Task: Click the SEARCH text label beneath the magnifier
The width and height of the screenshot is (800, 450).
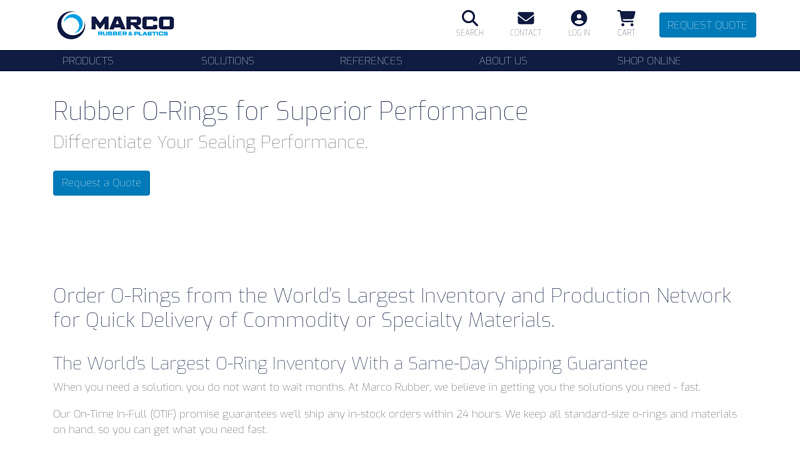Action: [469, 33]
